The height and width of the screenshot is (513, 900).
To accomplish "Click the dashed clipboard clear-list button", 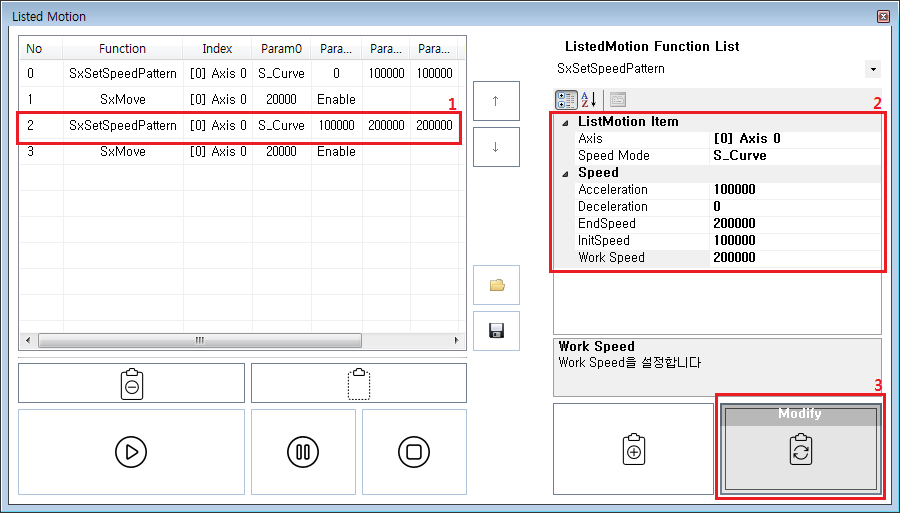I will click(x=358, y=383).
